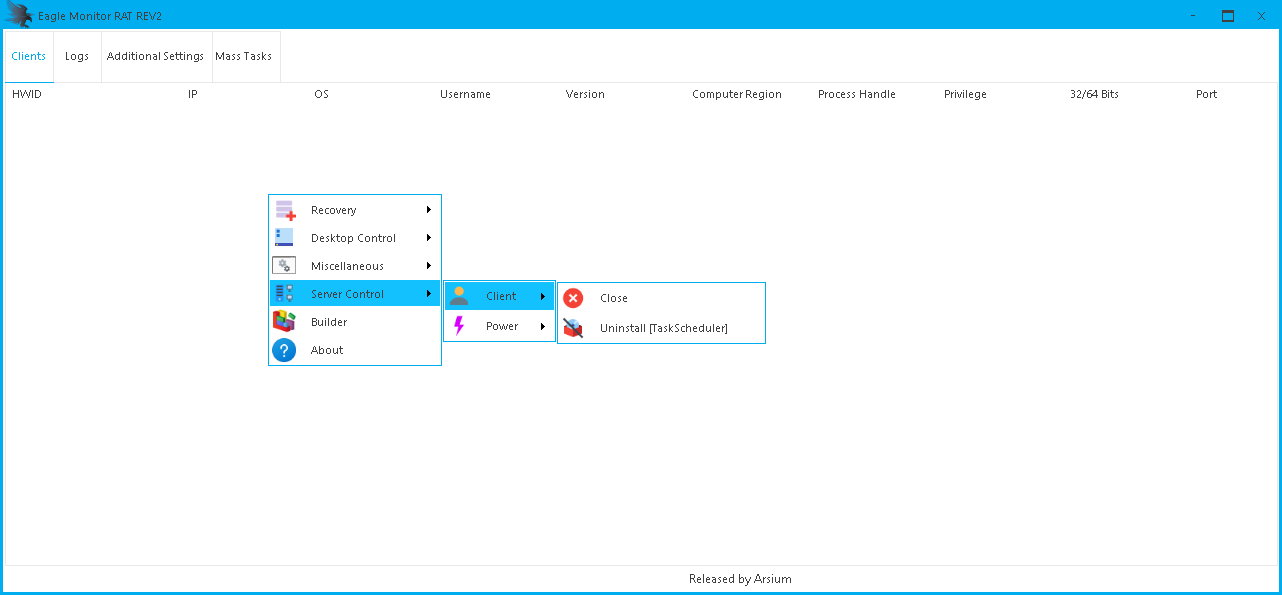Sort by the Username column header
This screenshot has width=1282, height=595.
click(x=465, y=94)
